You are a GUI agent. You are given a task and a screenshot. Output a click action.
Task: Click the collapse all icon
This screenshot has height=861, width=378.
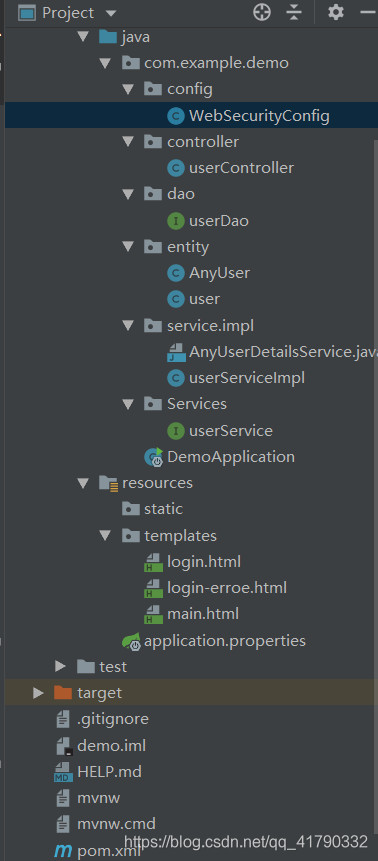click(x=294, y=12)
